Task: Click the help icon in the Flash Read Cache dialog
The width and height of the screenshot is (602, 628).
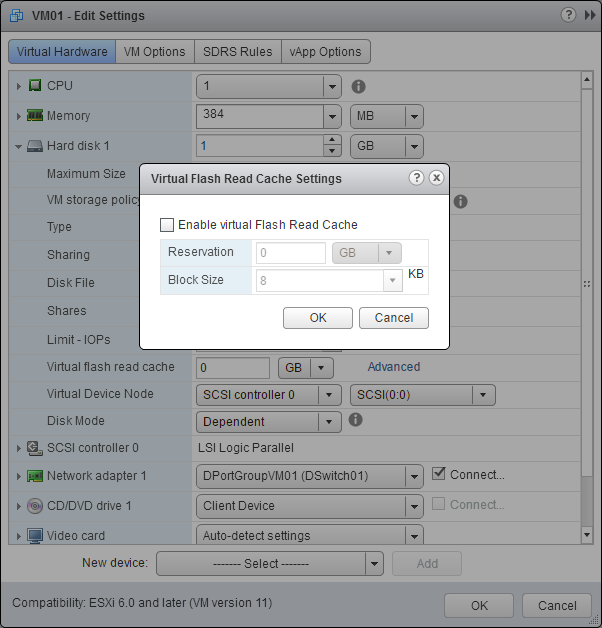Action: click(x=417, y=178)
